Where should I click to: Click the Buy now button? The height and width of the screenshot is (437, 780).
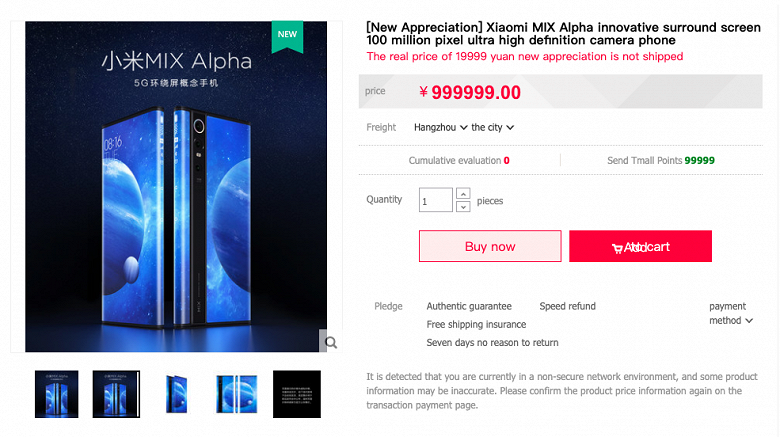[x=490, y=246]
